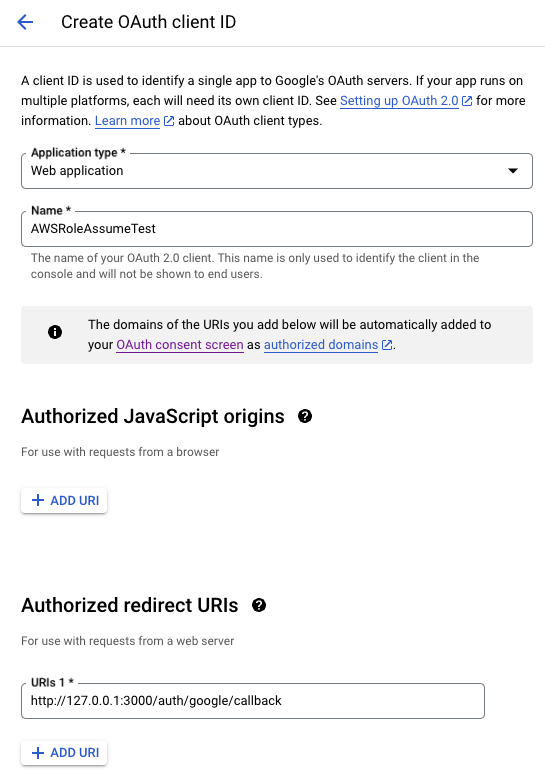Click the URIs 1 callback input field
This screenshot has width=545, height=772.
[x=253, y=701]
